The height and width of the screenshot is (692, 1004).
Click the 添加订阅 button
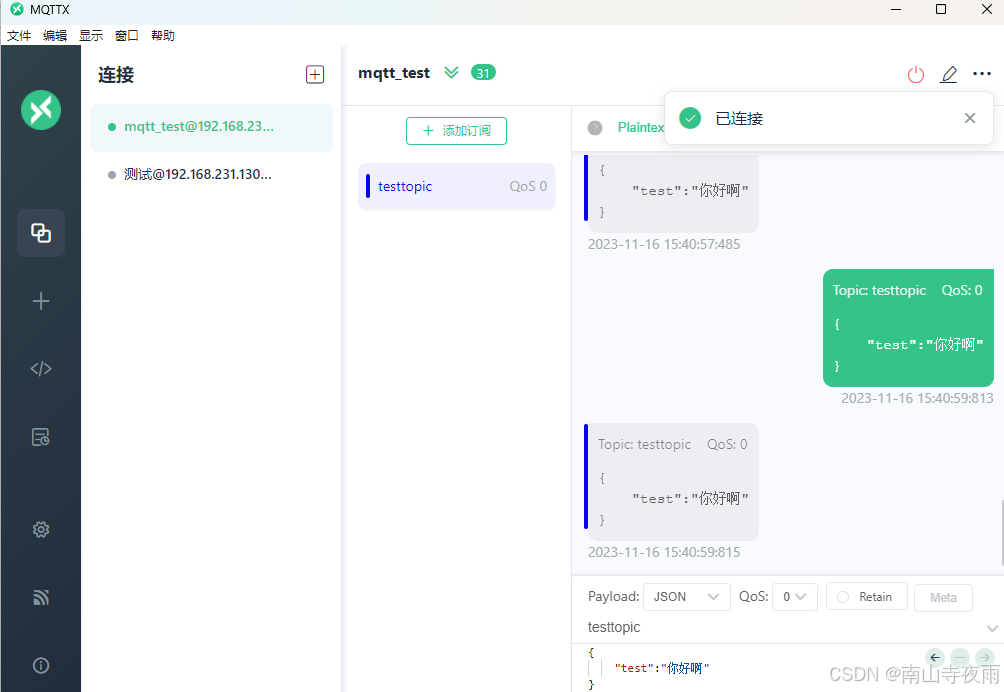pos(457,131)
